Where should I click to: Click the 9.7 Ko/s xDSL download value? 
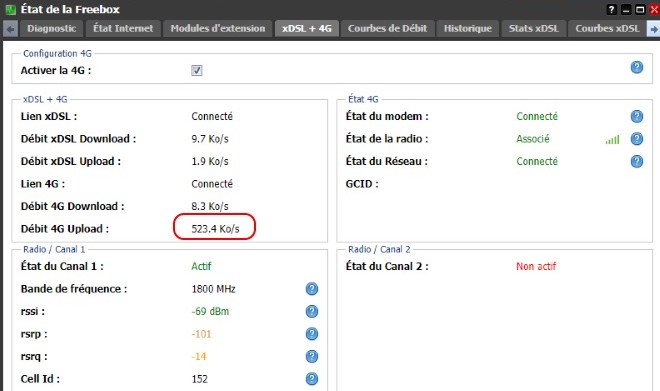click(x=210, y=138)
